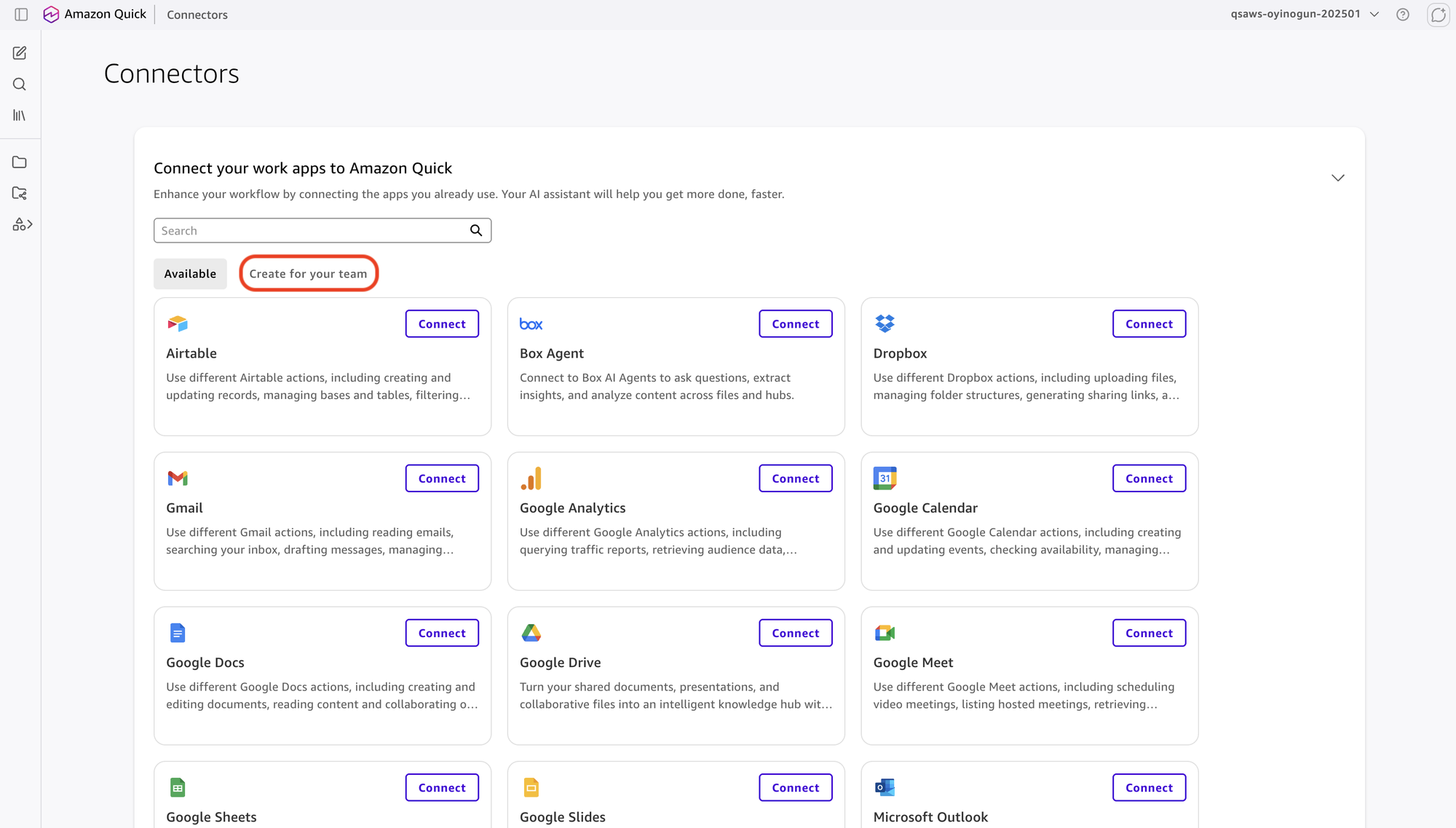Click the Google Sheets card title
The width and height of the screenshot is (1456, 828).
tap(211, 816)
